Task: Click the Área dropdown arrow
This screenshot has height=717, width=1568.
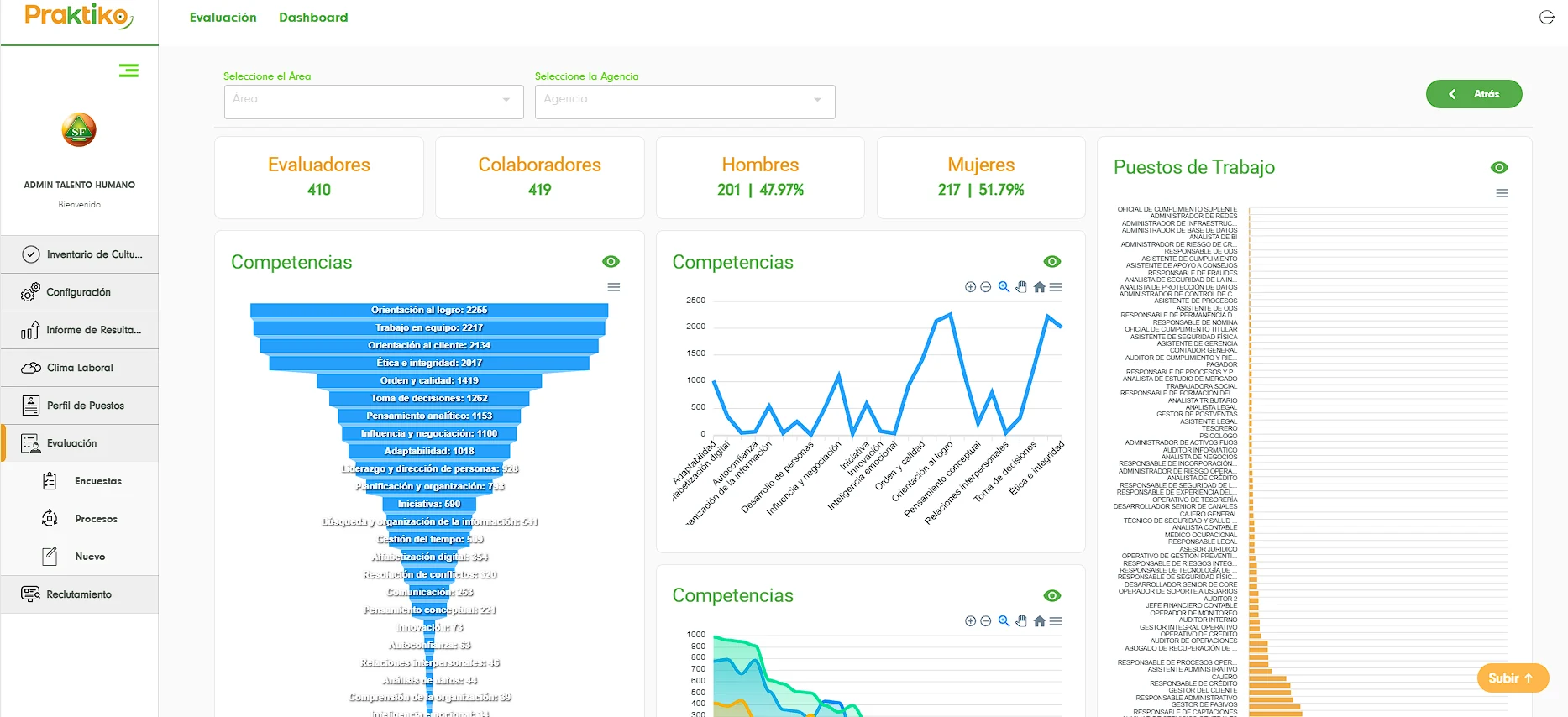Action: [x=506, y=100]
